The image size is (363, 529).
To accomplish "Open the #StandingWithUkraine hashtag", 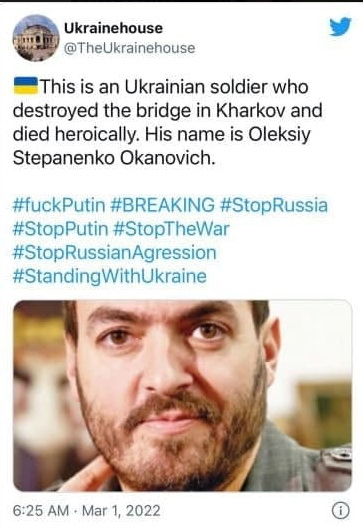I will pyautogui.click(x=110, y=276).
